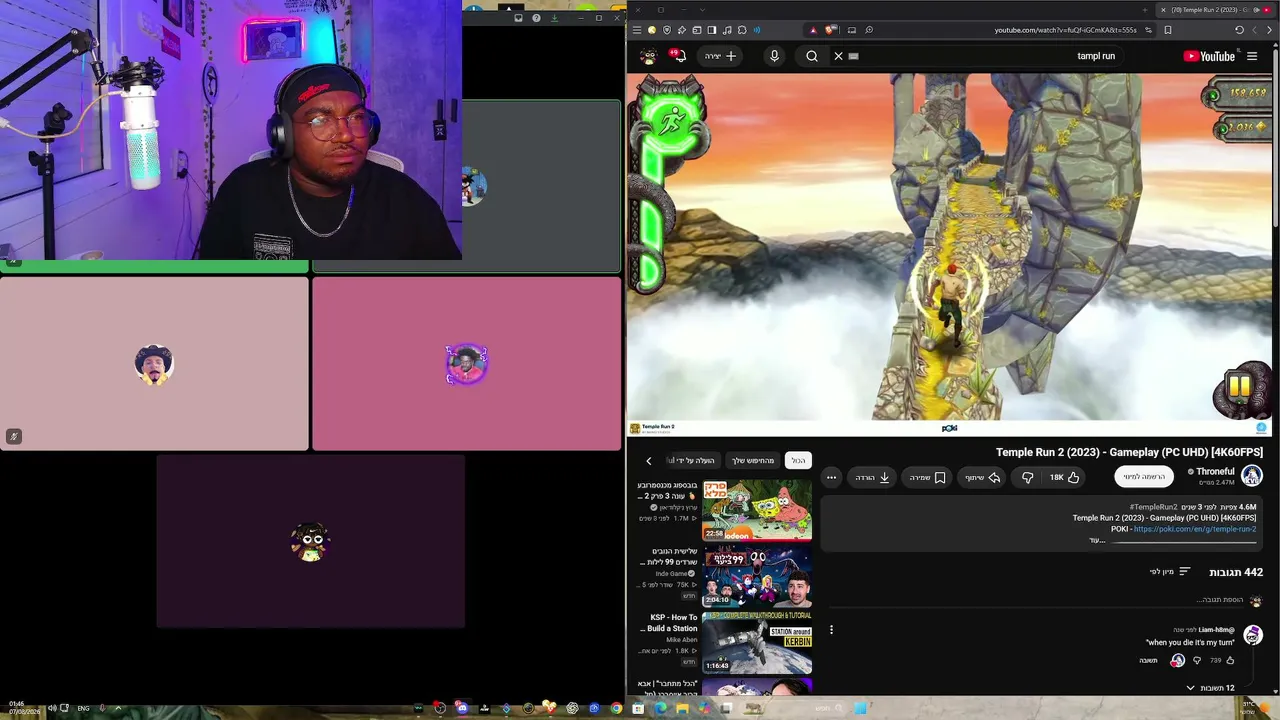Dislike the Temple Run 2 video
The image size is (1280, 720).
(x=1027, y=477)
